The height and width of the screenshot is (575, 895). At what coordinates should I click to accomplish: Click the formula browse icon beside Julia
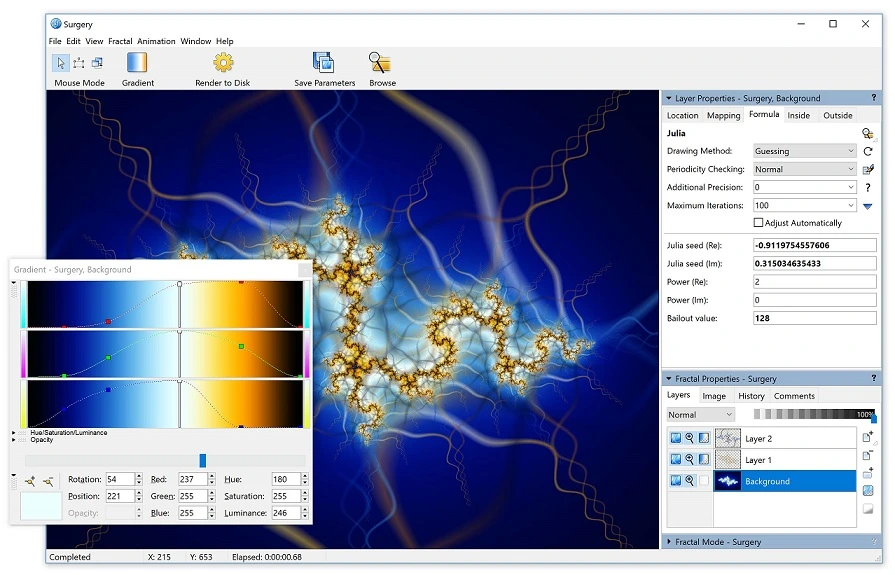coord(868,134)
